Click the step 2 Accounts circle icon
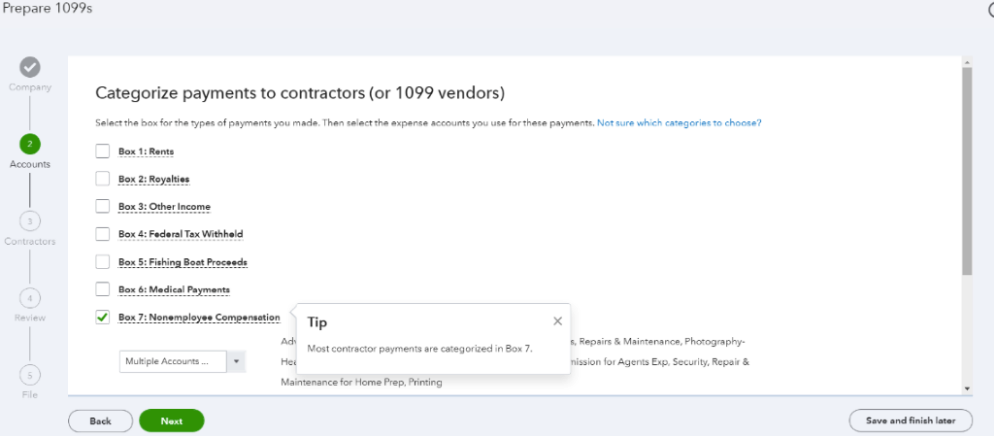This screenshot has width=998, height=436. coord(30,143)
